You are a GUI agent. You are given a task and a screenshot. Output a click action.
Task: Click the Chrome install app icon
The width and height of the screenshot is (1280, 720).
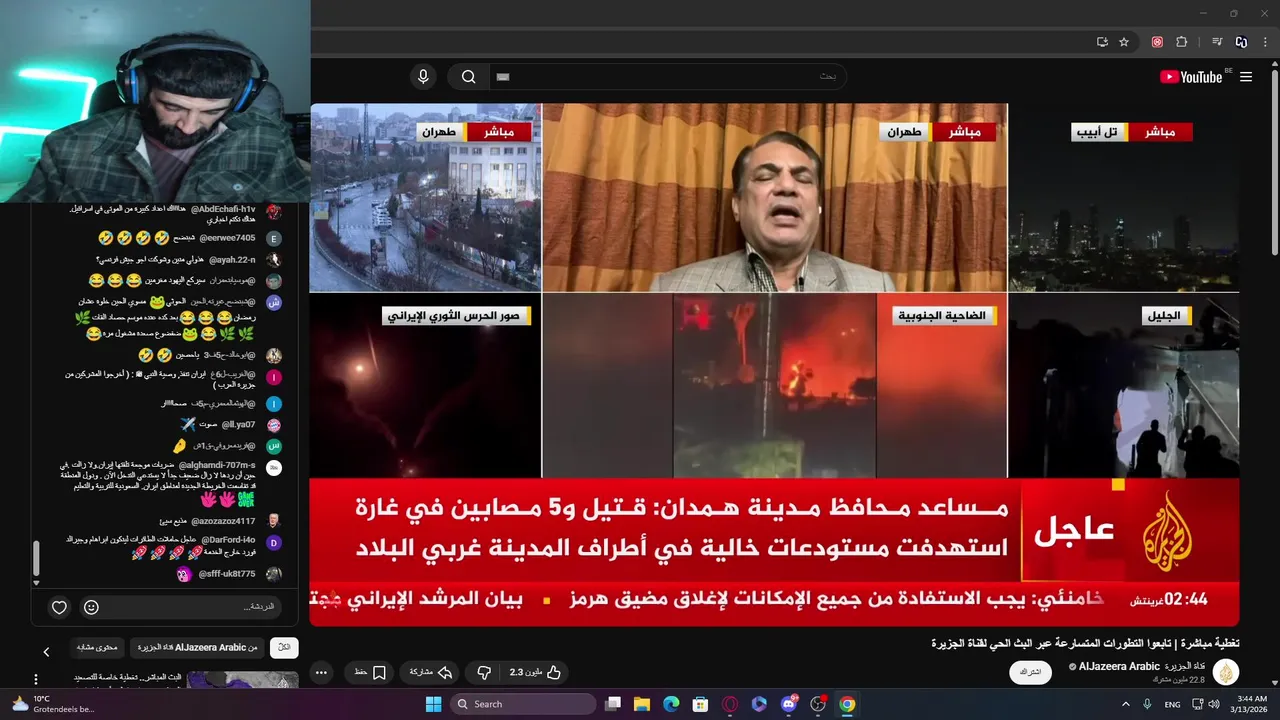click(1102, 42)
